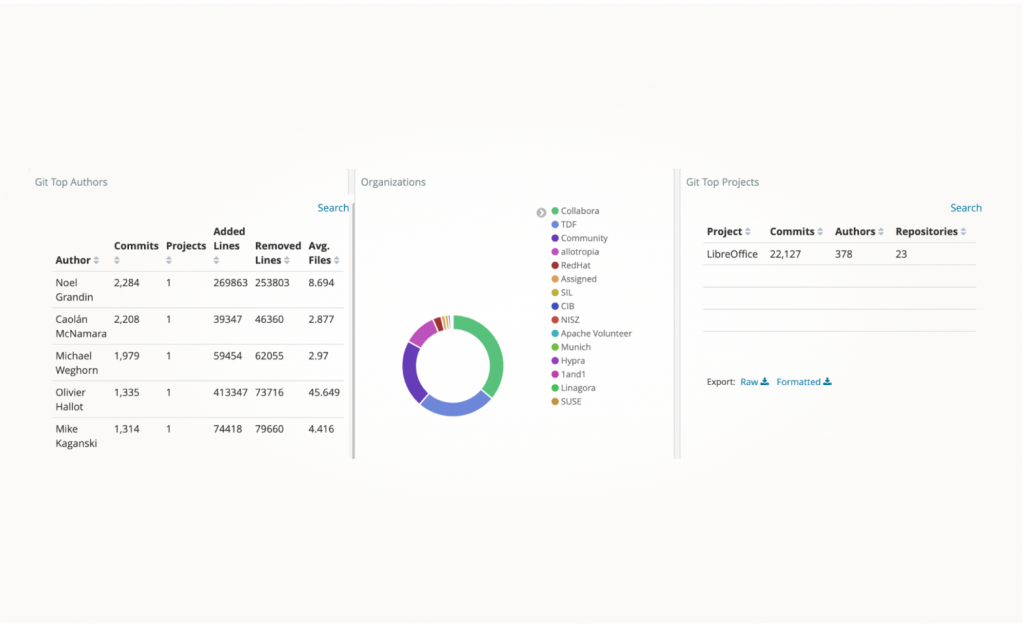The image size is (1024, 624).
Task: Click 253803 removed lines cell
Action: point(272,283)
